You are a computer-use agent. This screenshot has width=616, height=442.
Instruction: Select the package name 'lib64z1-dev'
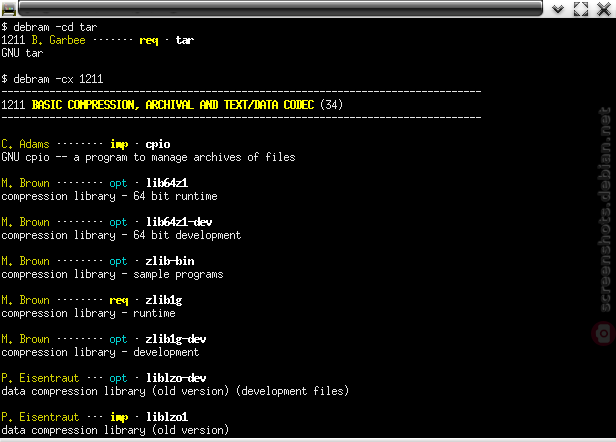pyautogui.click(x=179, y=222)
